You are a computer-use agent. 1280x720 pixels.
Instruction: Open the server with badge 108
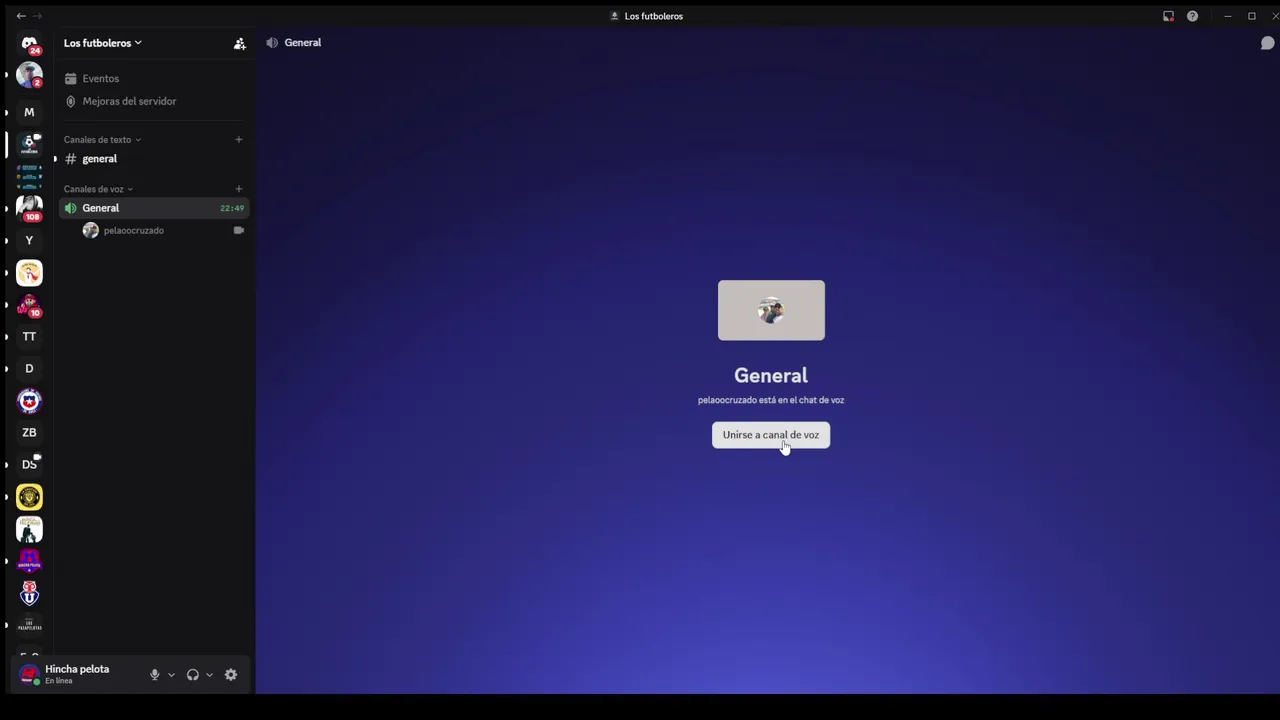pos(29,208)
